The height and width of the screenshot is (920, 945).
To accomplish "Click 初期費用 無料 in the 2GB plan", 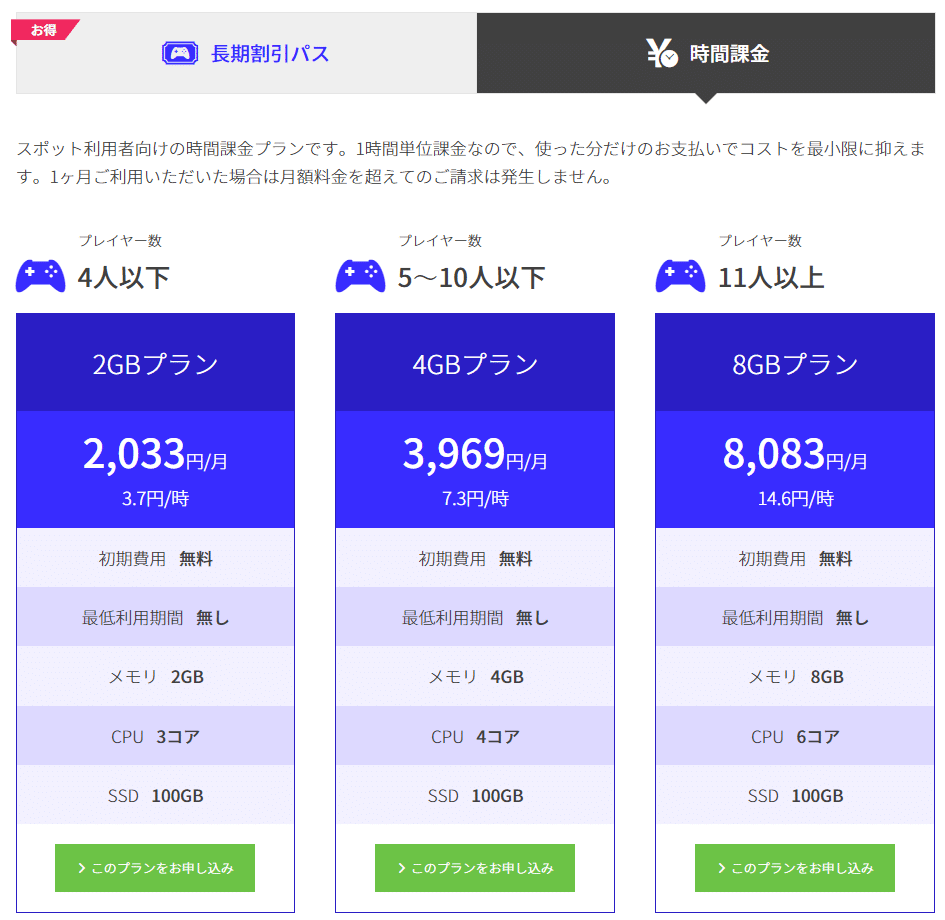I will [x=155, y=558].
